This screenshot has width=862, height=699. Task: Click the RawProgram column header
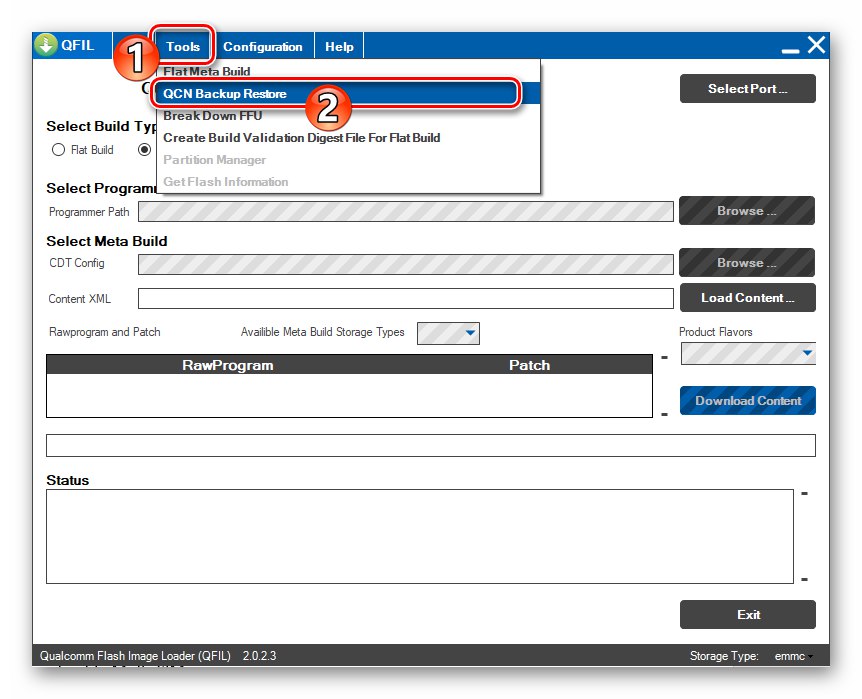(x=228, y=365)
